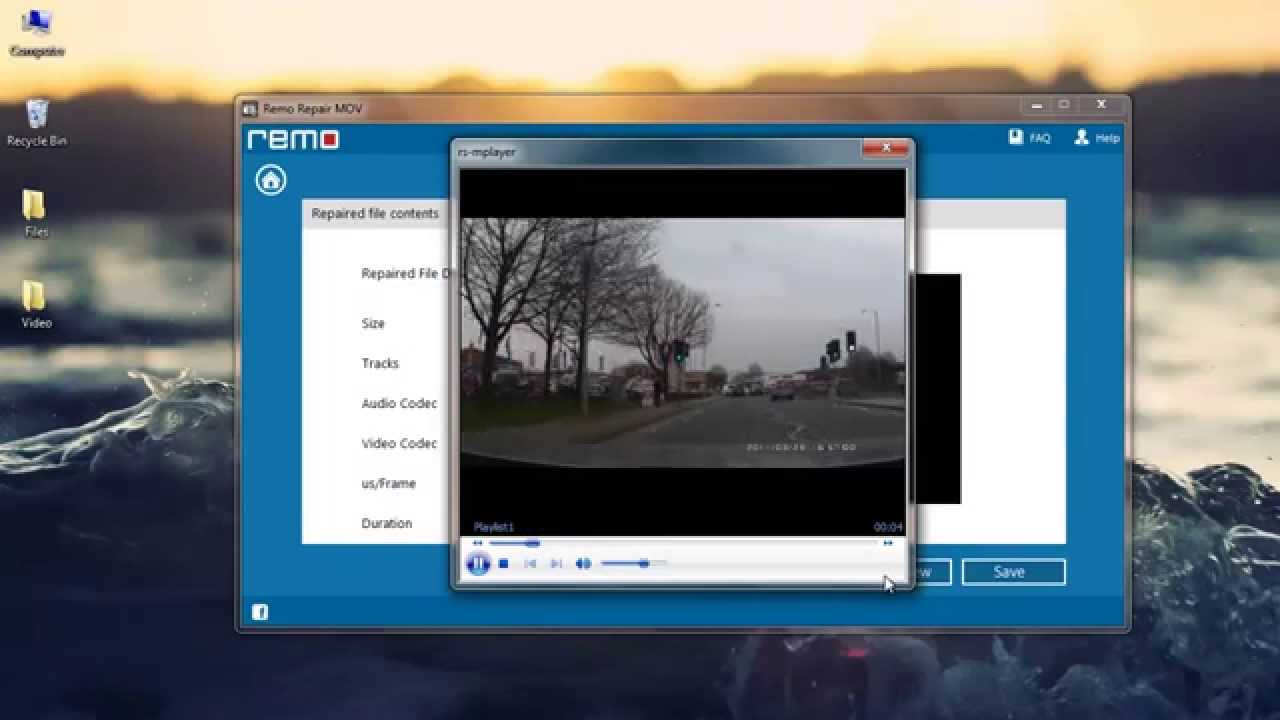The width and height of the screenshot is (1280, 720).
Task: Select the Files folder on desktop
Action: coord(36,213)
